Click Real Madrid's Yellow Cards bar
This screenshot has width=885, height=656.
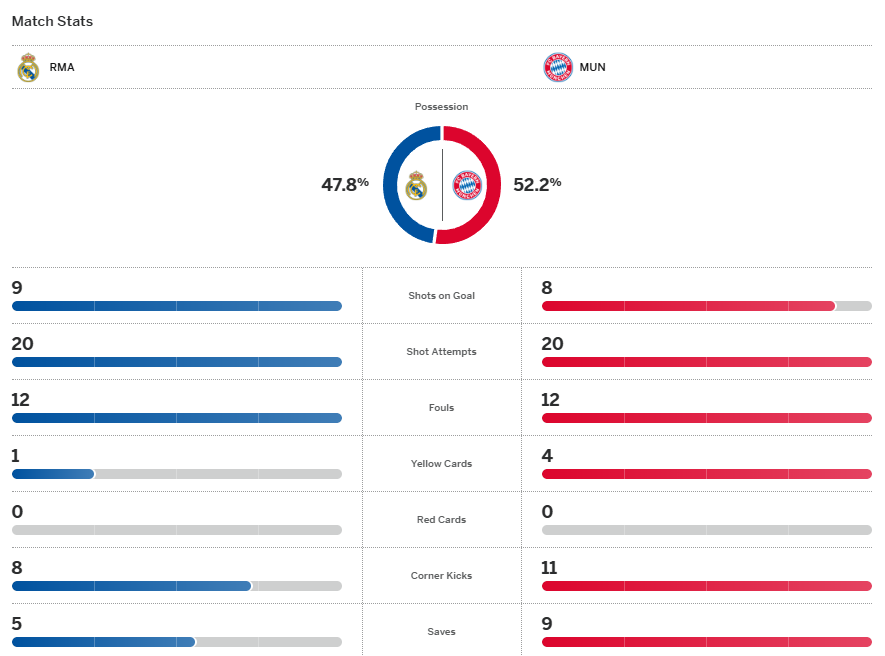[53, 474]
